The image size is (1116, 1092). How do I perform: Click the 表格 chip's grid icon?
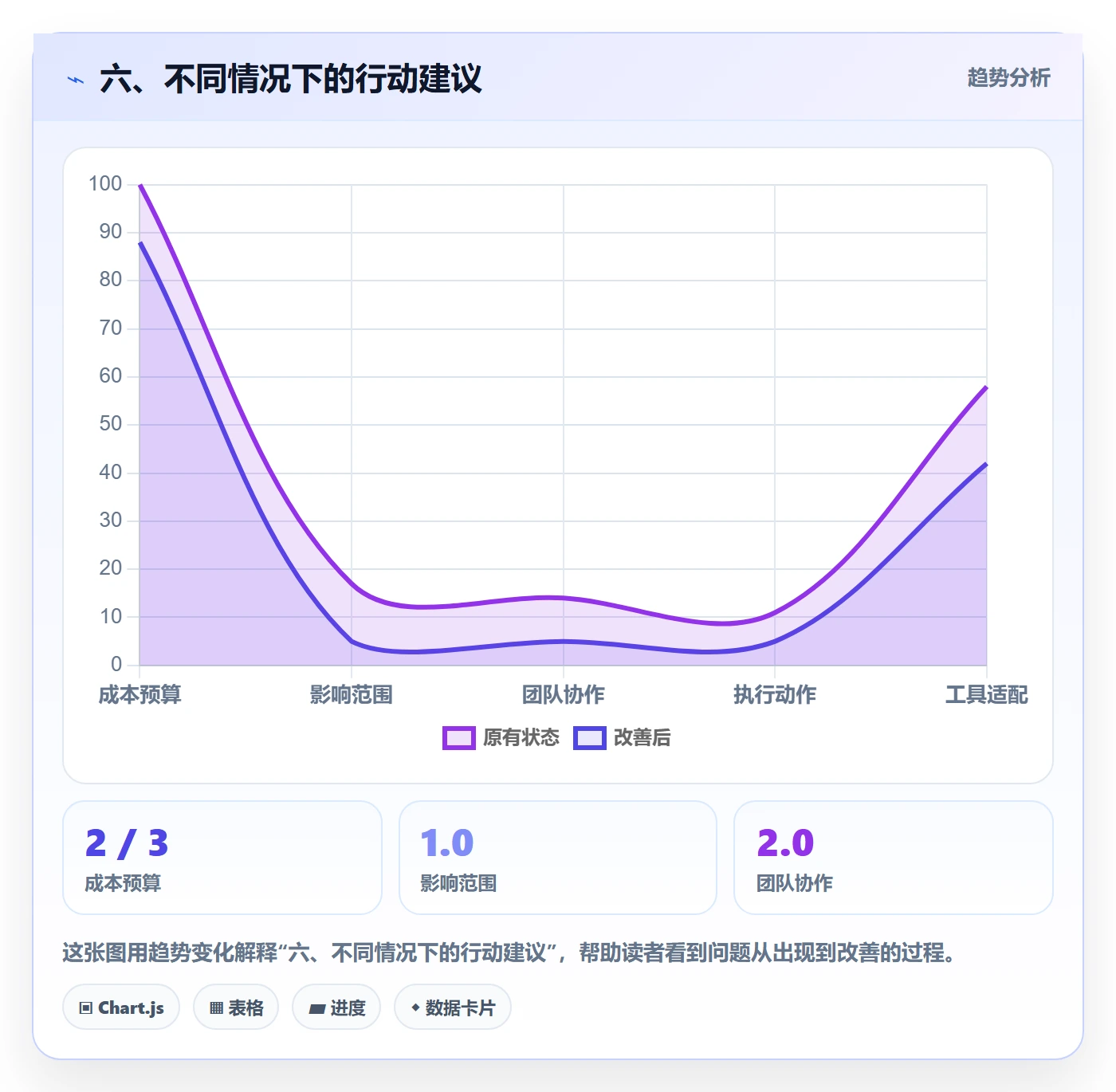click(216, 1008)
